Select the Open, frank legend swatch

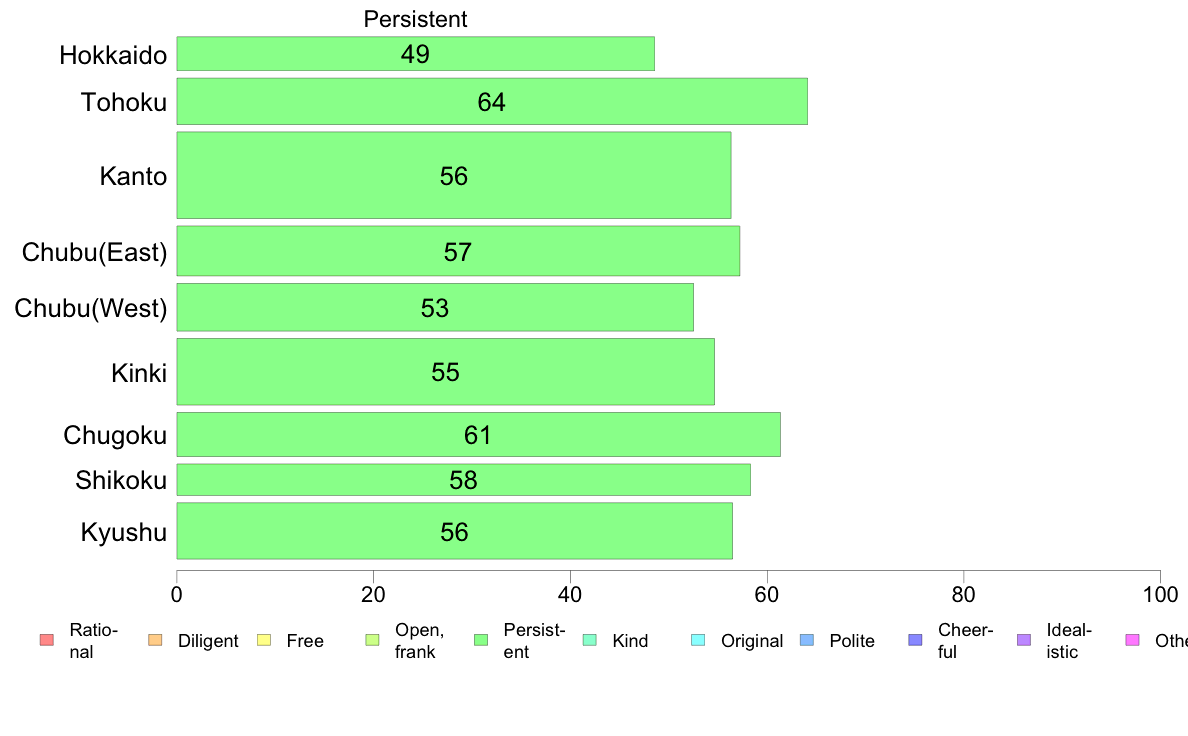(x=372, y=640)
